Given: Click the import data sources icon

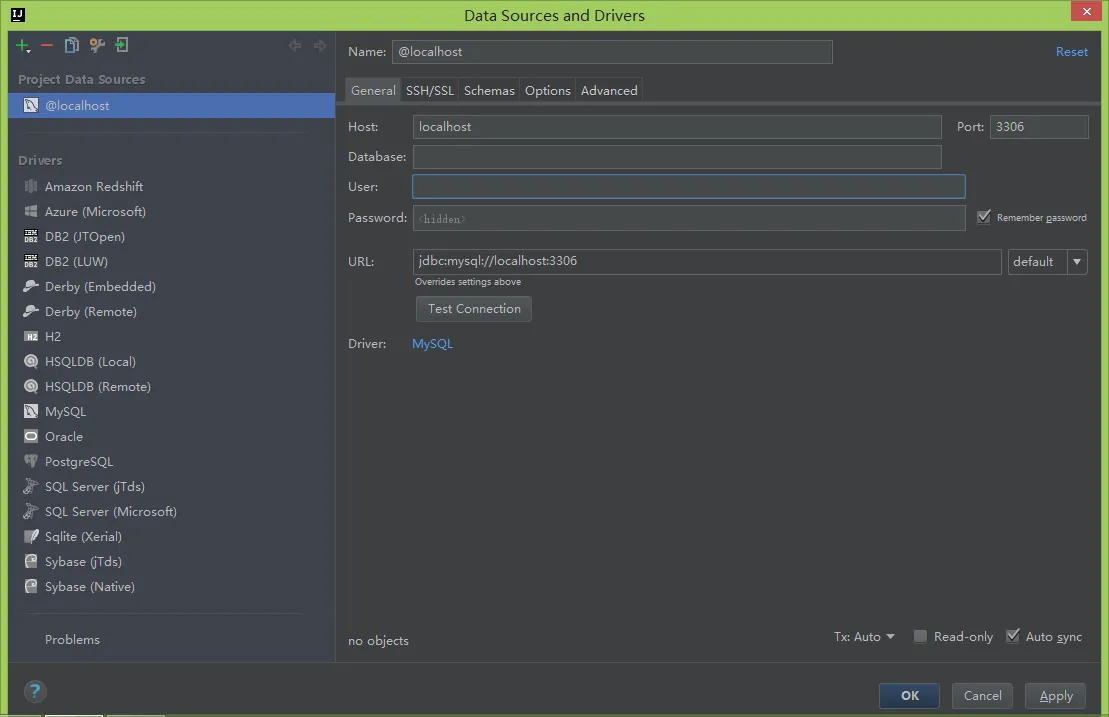Looking at the screenshot, I should click(x=121, y=46).
